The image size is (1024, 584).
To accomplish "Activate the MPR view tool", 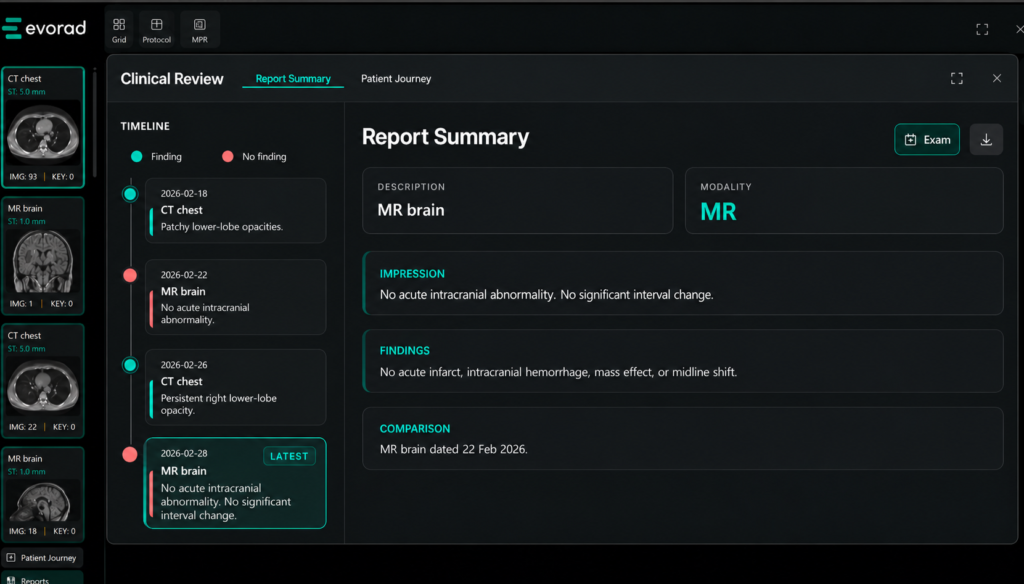I will [x=200, y=30].
